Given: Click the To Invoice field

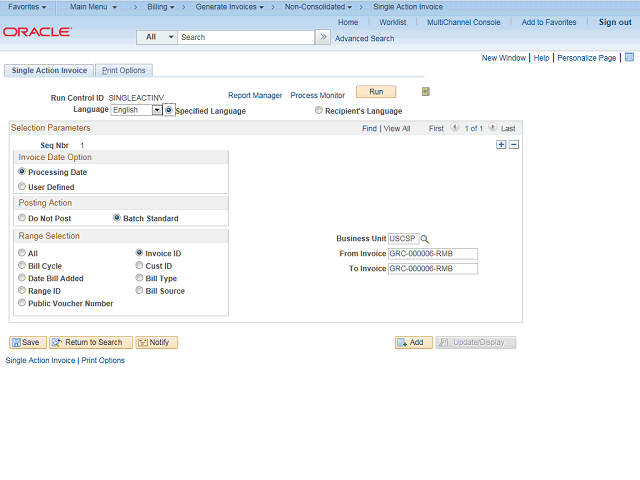Looking at the screenshot, I should pos(433,269).
